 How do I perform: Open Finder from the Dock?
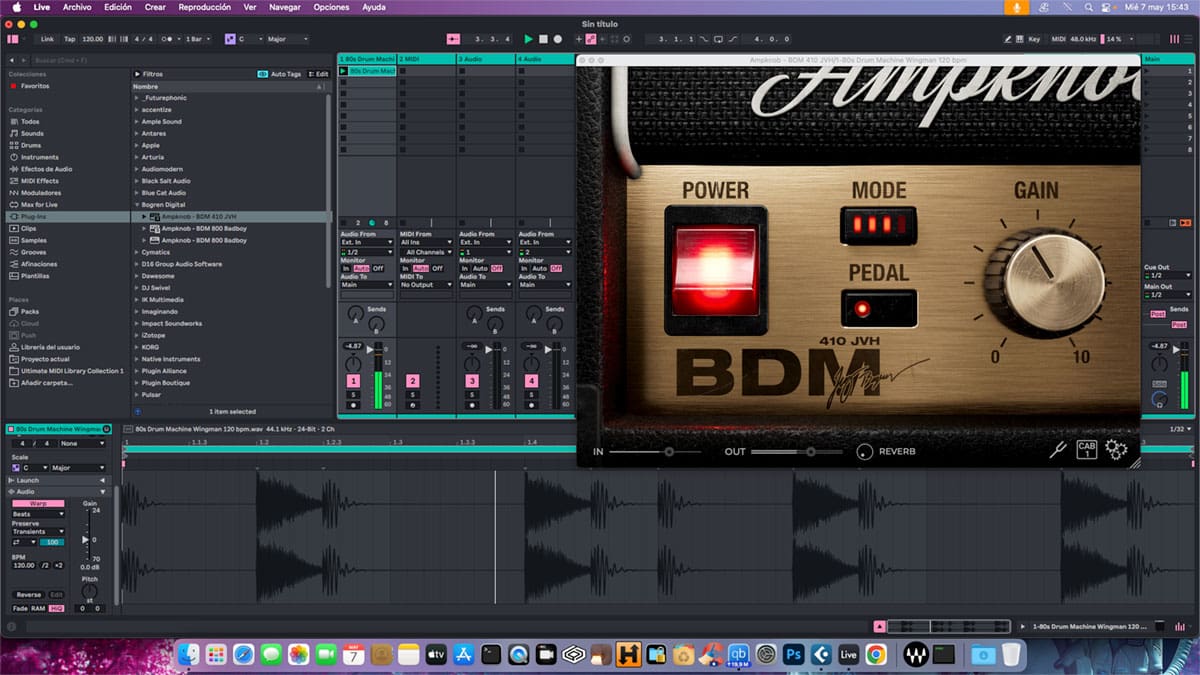point(190,654)
